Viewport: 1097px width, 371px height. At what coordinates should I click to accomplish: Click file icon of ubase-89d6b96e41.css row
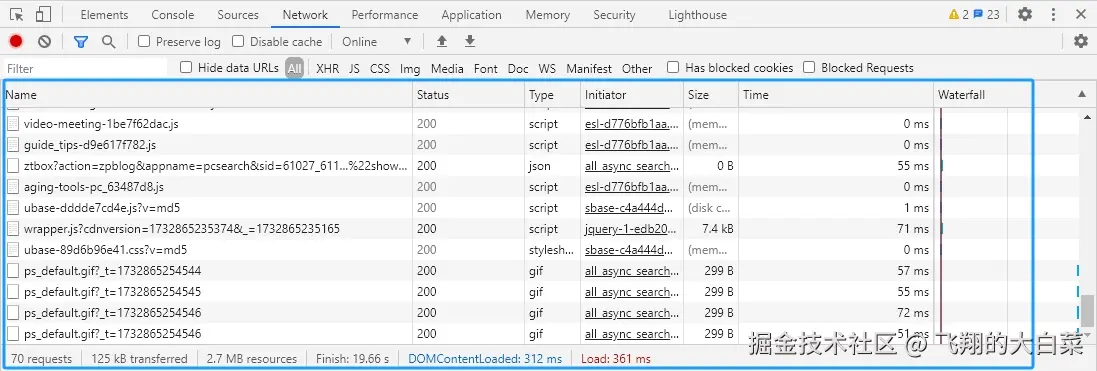coord(13,250)
